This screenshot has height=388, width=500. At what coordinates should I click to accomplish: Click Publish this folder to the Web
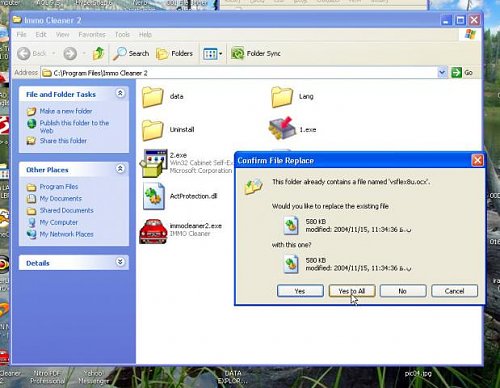[74, 127]
